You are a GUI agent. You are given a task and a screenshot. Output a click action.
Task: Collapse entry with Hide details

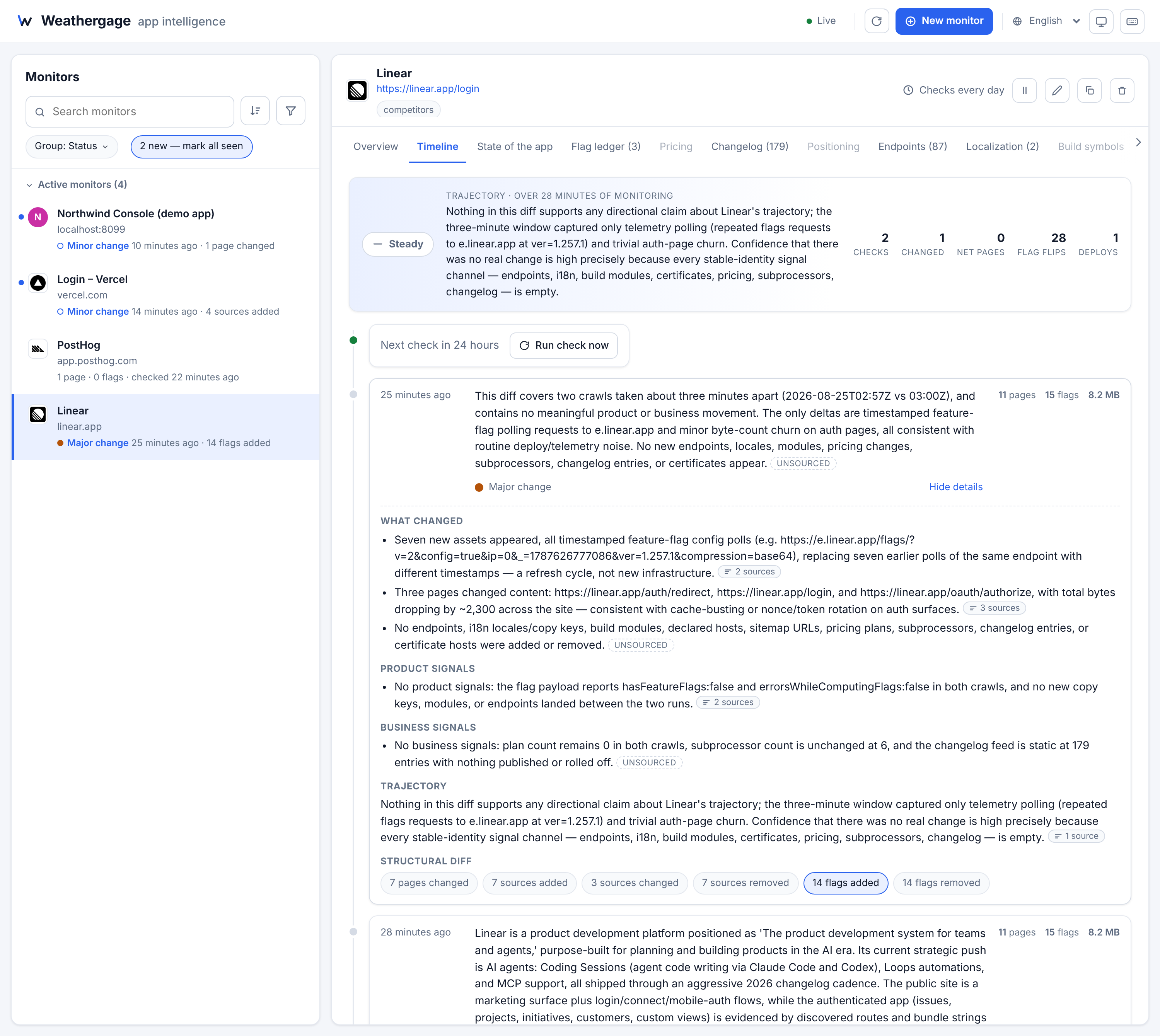(x=955, y=487)
